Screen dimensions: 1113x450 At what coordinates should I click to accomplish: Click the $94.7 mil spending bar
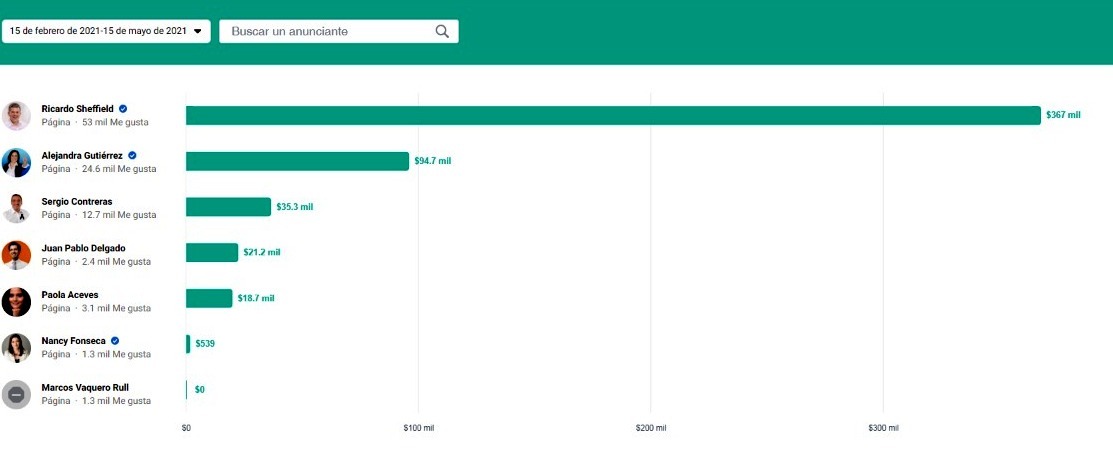[297, 161]
